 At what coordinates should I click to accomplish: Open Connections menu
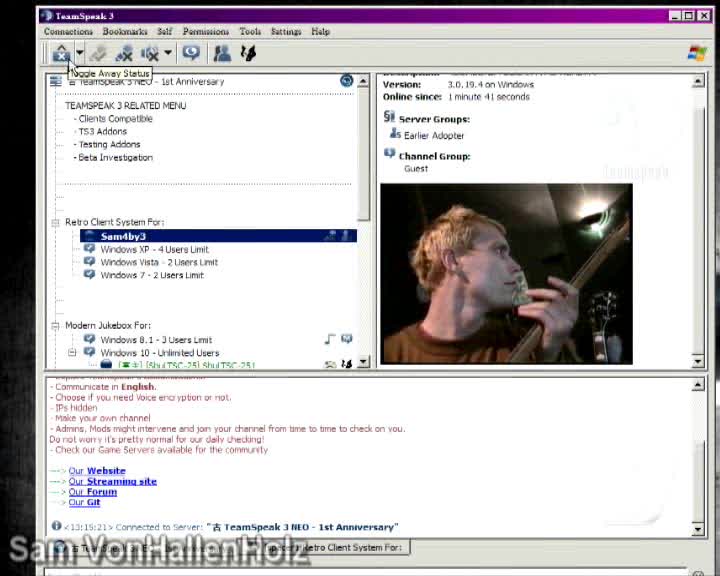point(68,32)
